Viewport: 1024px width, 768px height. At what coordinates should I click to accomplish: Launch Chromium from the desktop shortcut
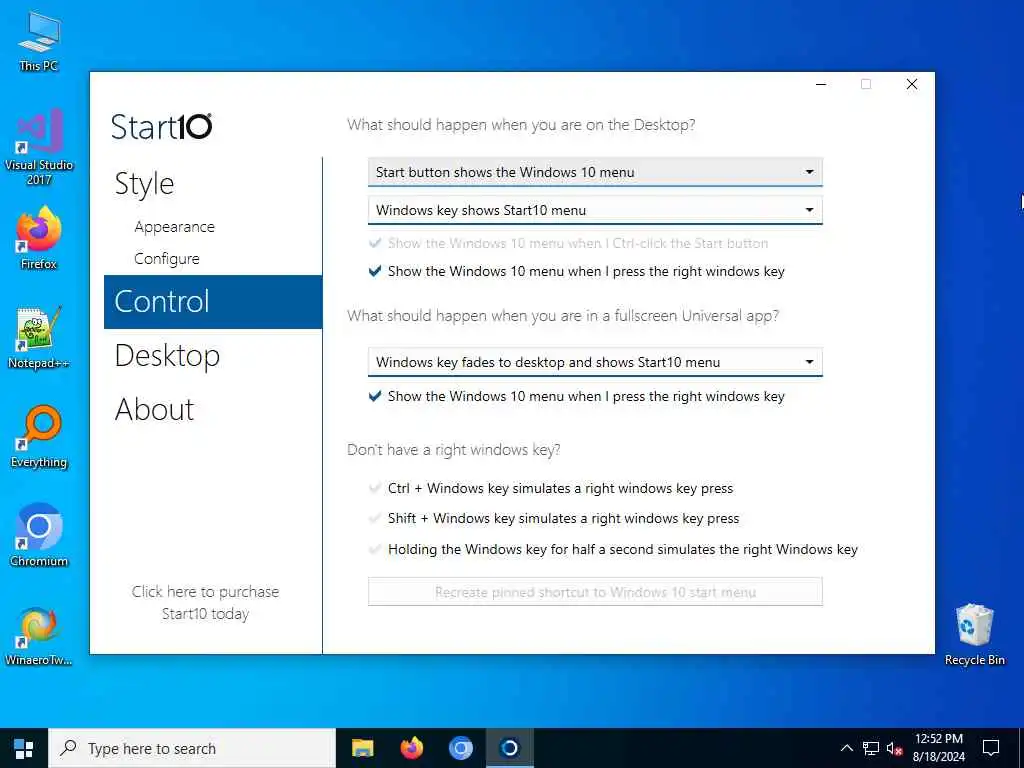pos(39,536)
